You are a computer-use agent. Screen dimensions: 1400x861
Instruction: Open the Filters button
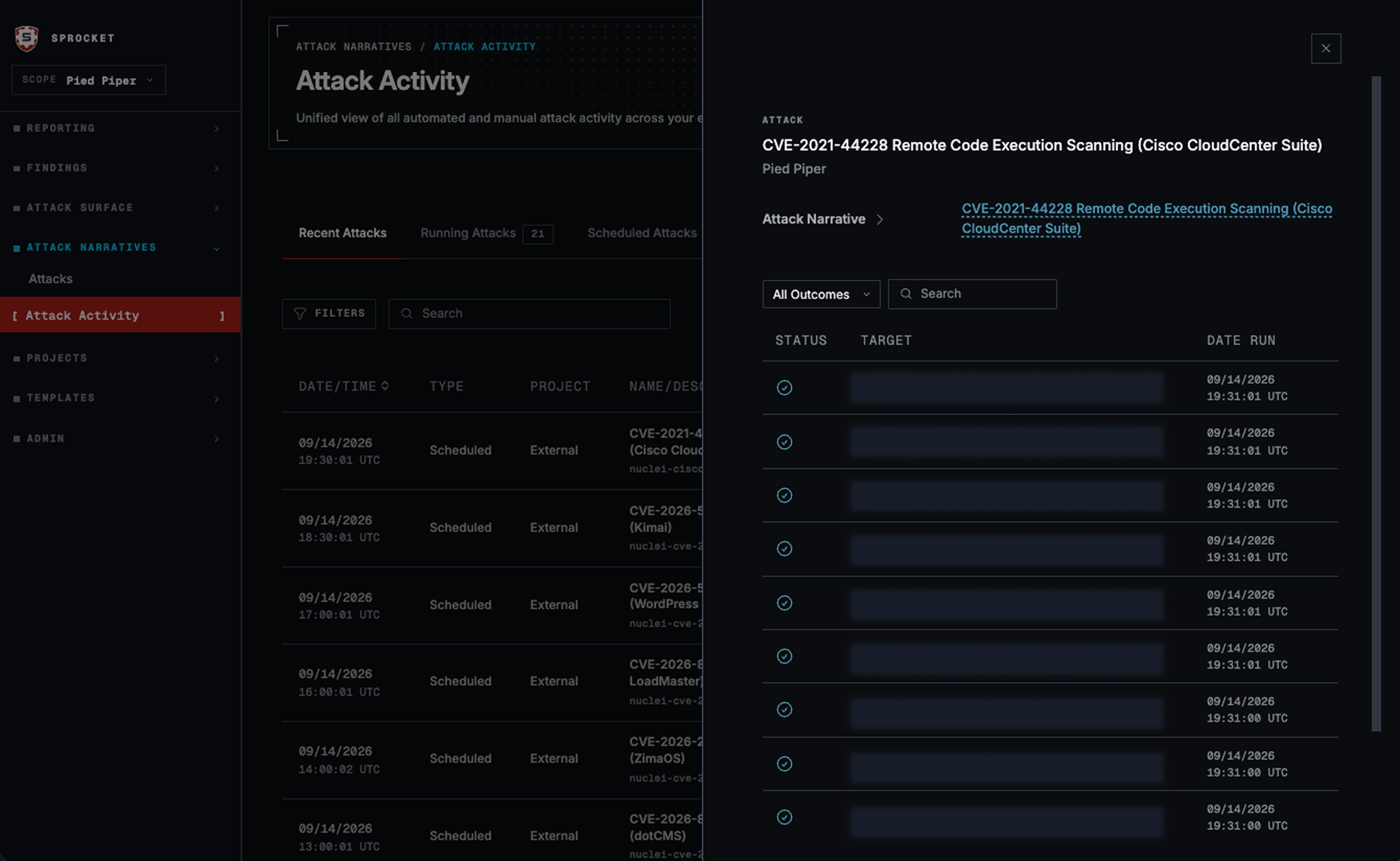329,314
